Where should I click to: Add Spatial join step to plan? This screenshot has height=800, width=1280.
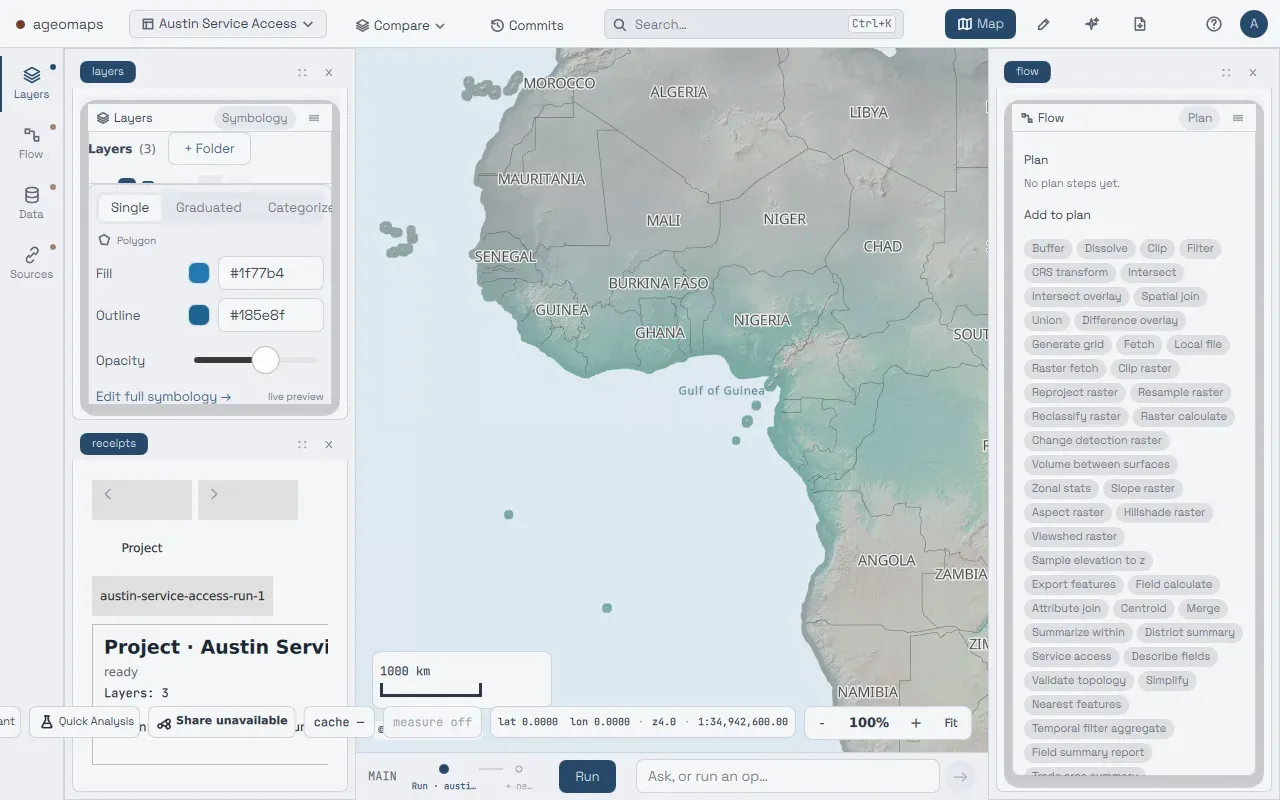click(x=1170, y=297)
